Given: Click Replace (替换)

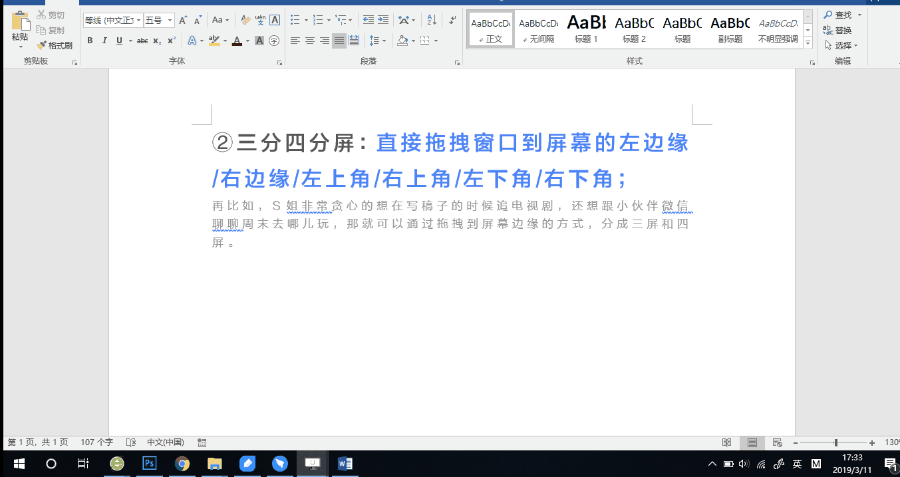Looking at the screenshot, I should 838,30.
